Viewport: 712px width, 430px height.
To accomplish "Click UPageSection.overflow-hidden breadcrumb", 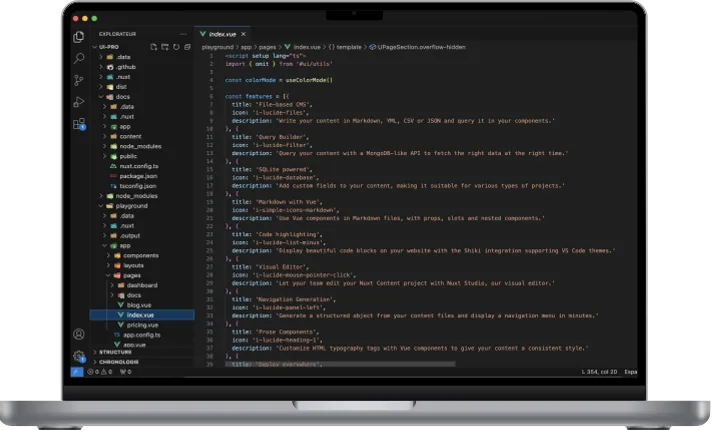I will pyautogui.click(x=421, y=47).
